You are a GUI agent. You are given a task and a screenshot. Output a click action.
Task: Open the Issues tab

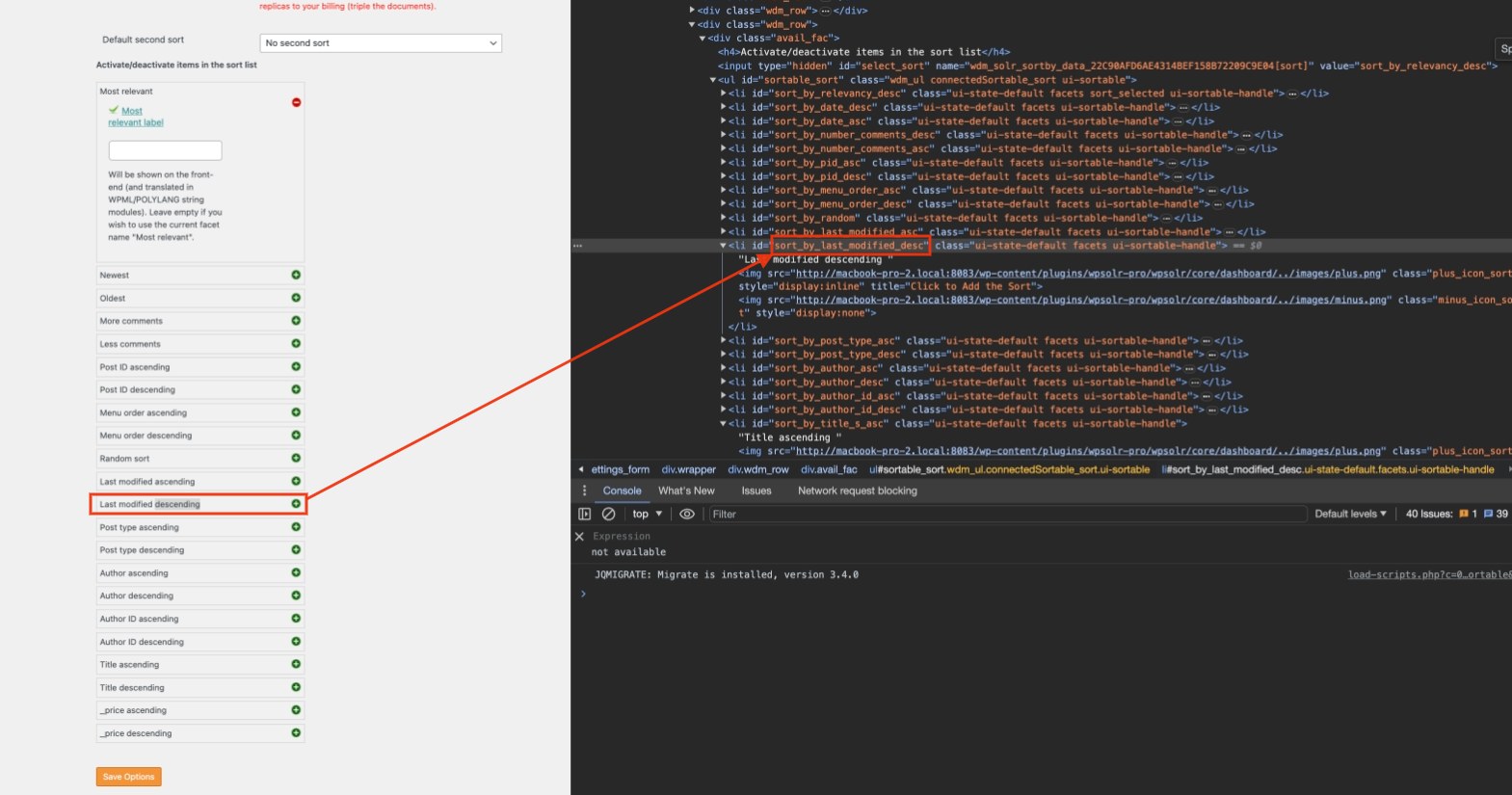coord(756,490)
